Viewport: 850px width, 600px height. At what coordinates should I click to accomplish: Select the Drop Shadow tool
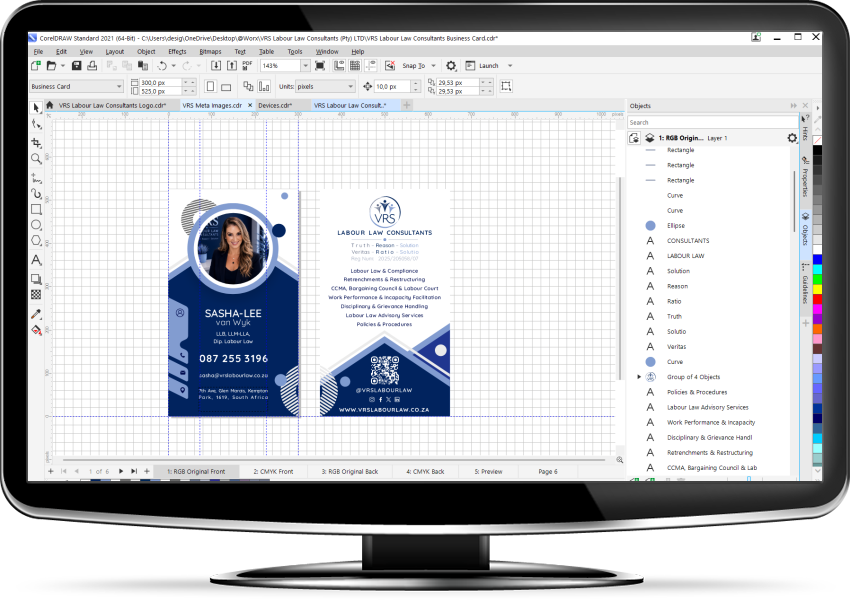pyautogui.click(x=36, y=279)
